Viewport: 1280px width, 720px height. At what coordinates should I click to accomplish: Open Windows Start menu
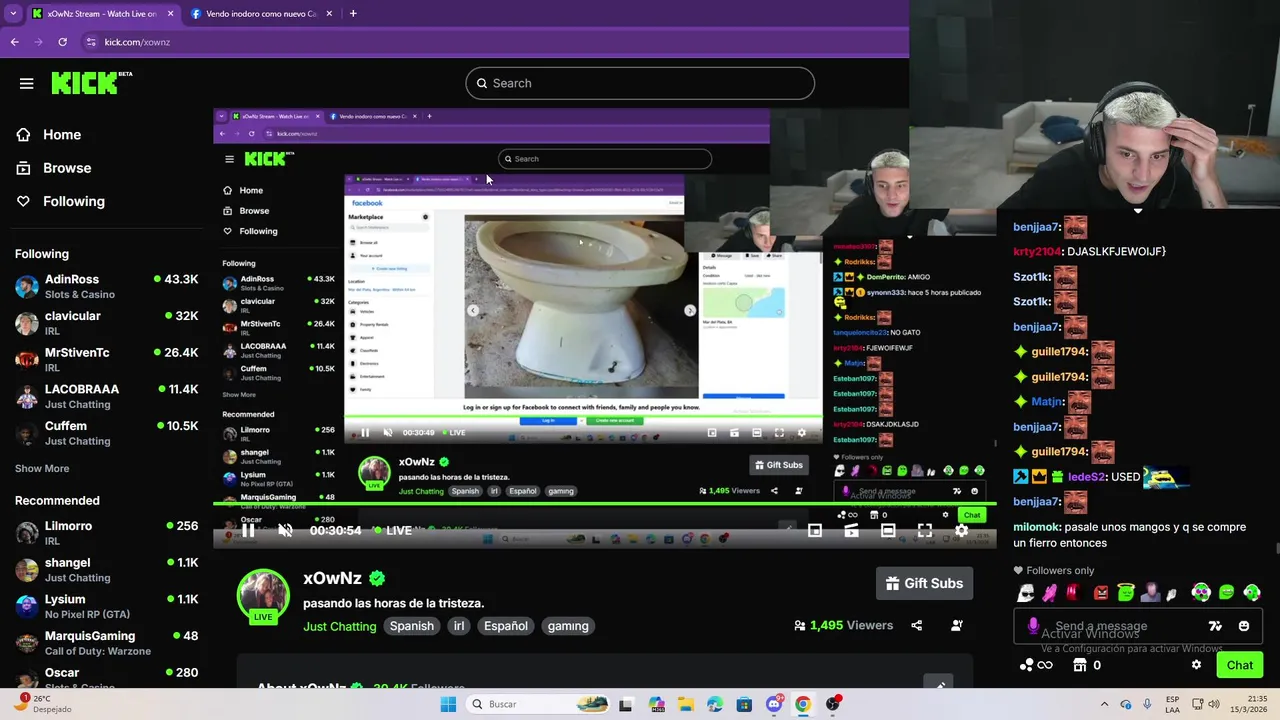448,704
